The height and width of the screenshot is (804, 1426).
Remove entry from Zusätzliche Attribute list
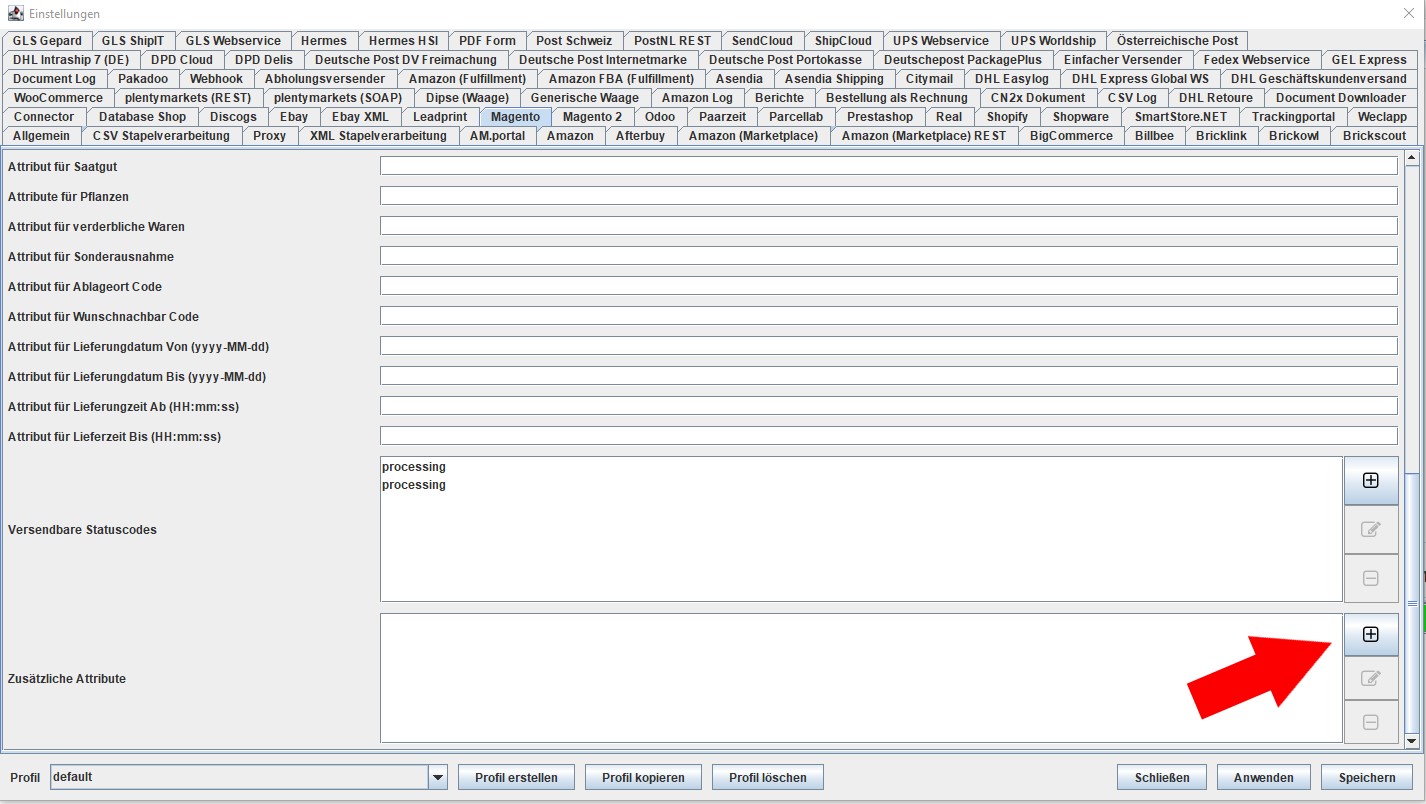tap(1371, 722)
